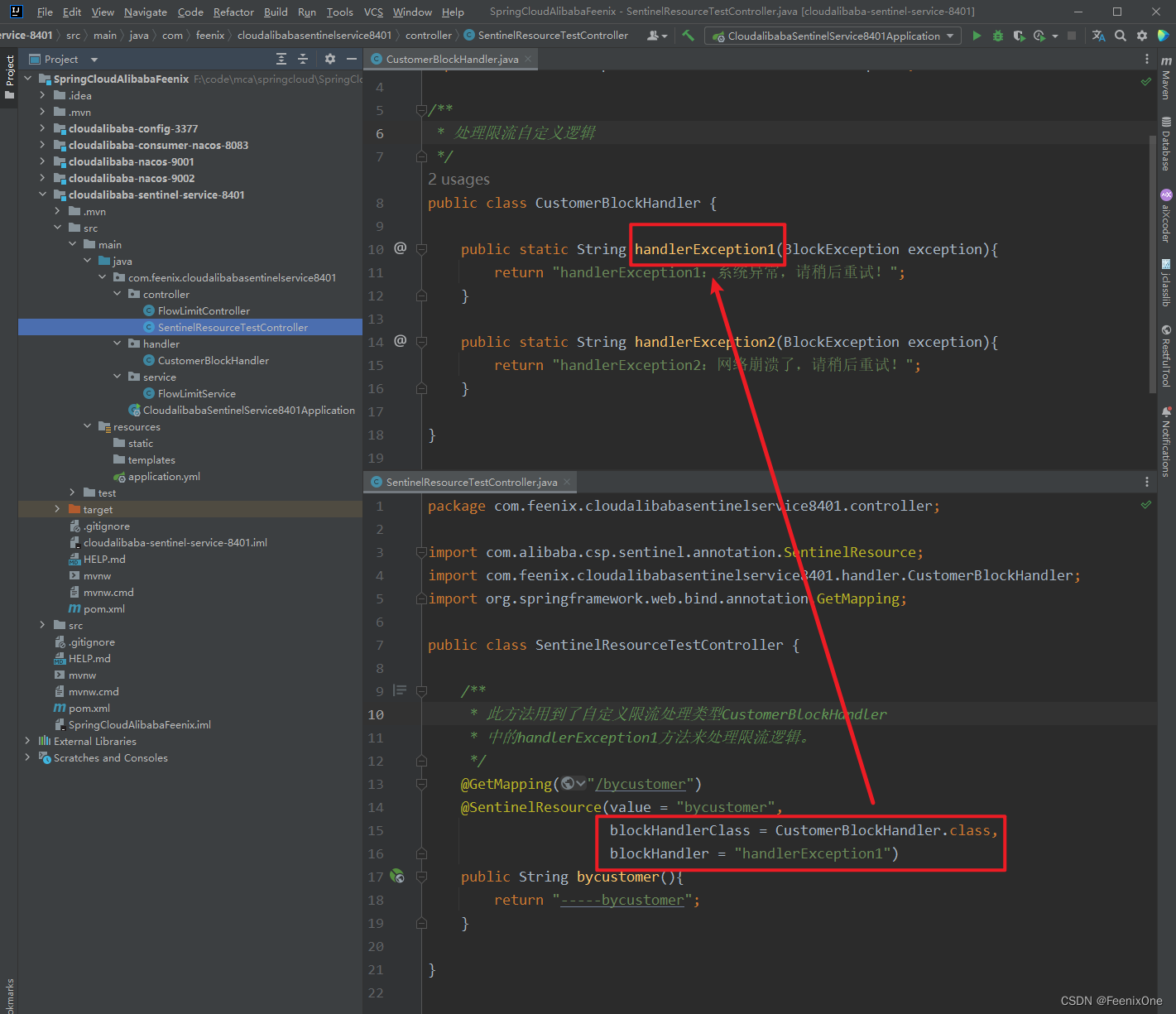Run the application with green play button

point(977,36)
